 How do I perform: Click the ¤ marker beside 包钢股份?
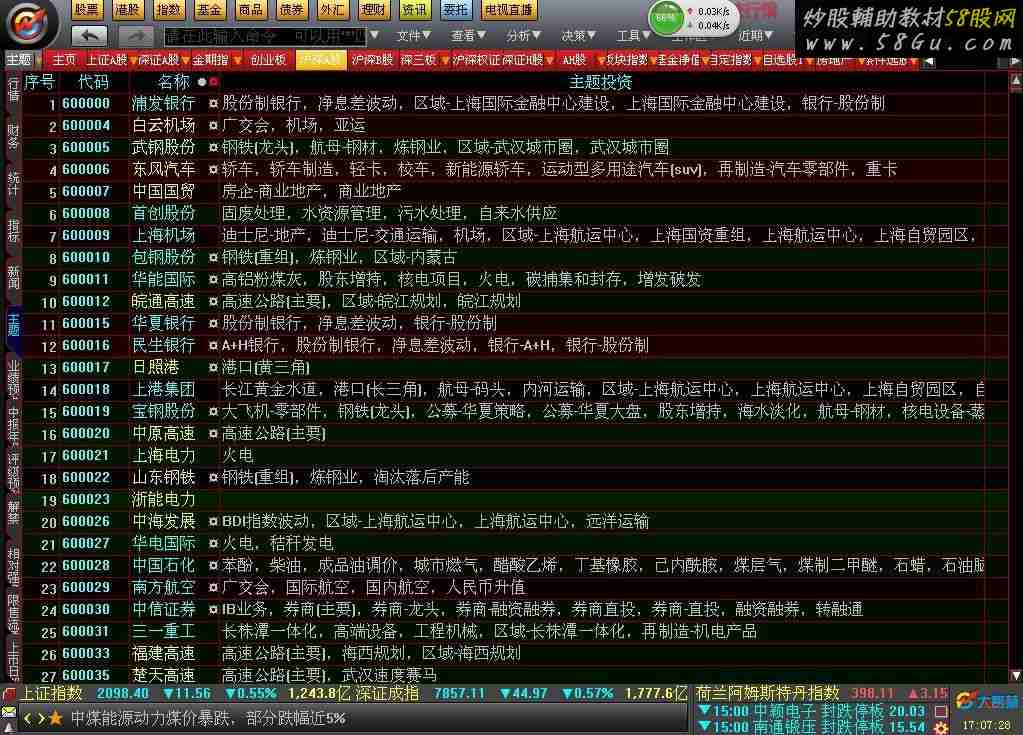pos(213,258)
